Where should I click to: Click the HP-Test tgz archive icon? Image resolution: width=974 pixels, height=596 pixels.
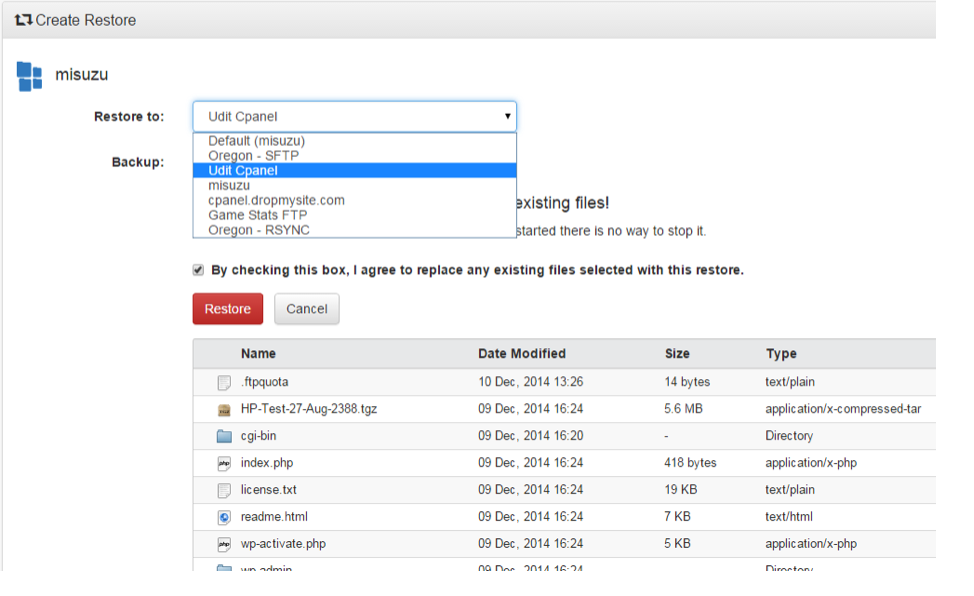[x=224, y=409]
